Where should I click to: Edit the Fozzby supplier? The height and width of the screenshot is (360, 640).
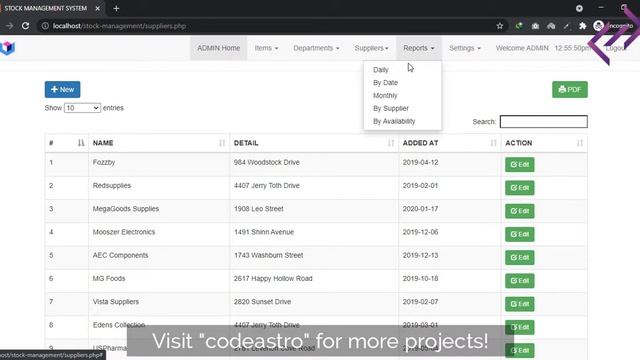point(520,164)
